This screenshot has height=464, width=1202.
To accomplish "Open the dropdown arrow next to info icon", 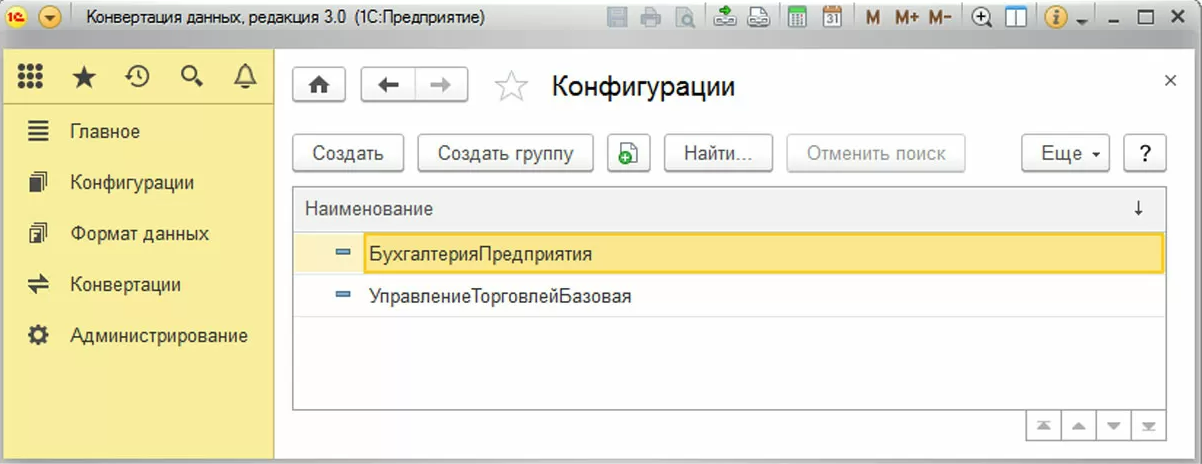I will pyautogui.click(x=1081, y=20).
